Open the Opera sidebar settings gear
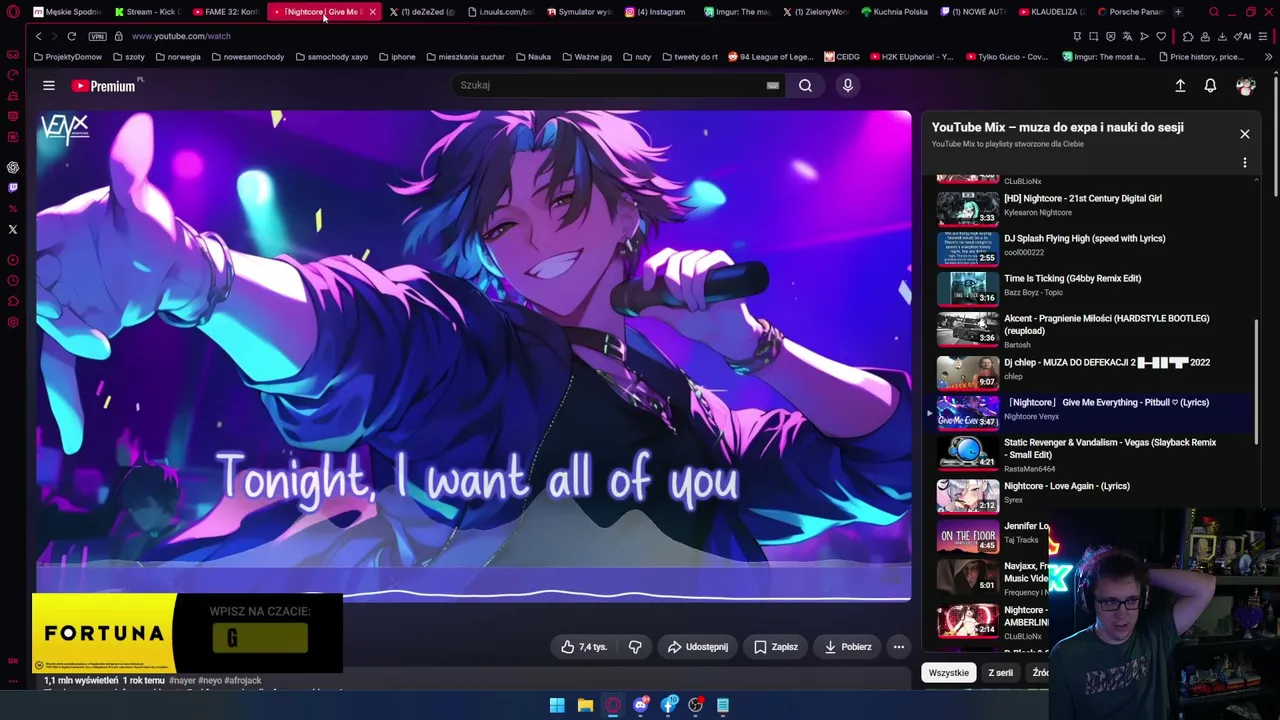Image resolution: width=1280 pixels, height=720 pixels. [x=13, y=322]
